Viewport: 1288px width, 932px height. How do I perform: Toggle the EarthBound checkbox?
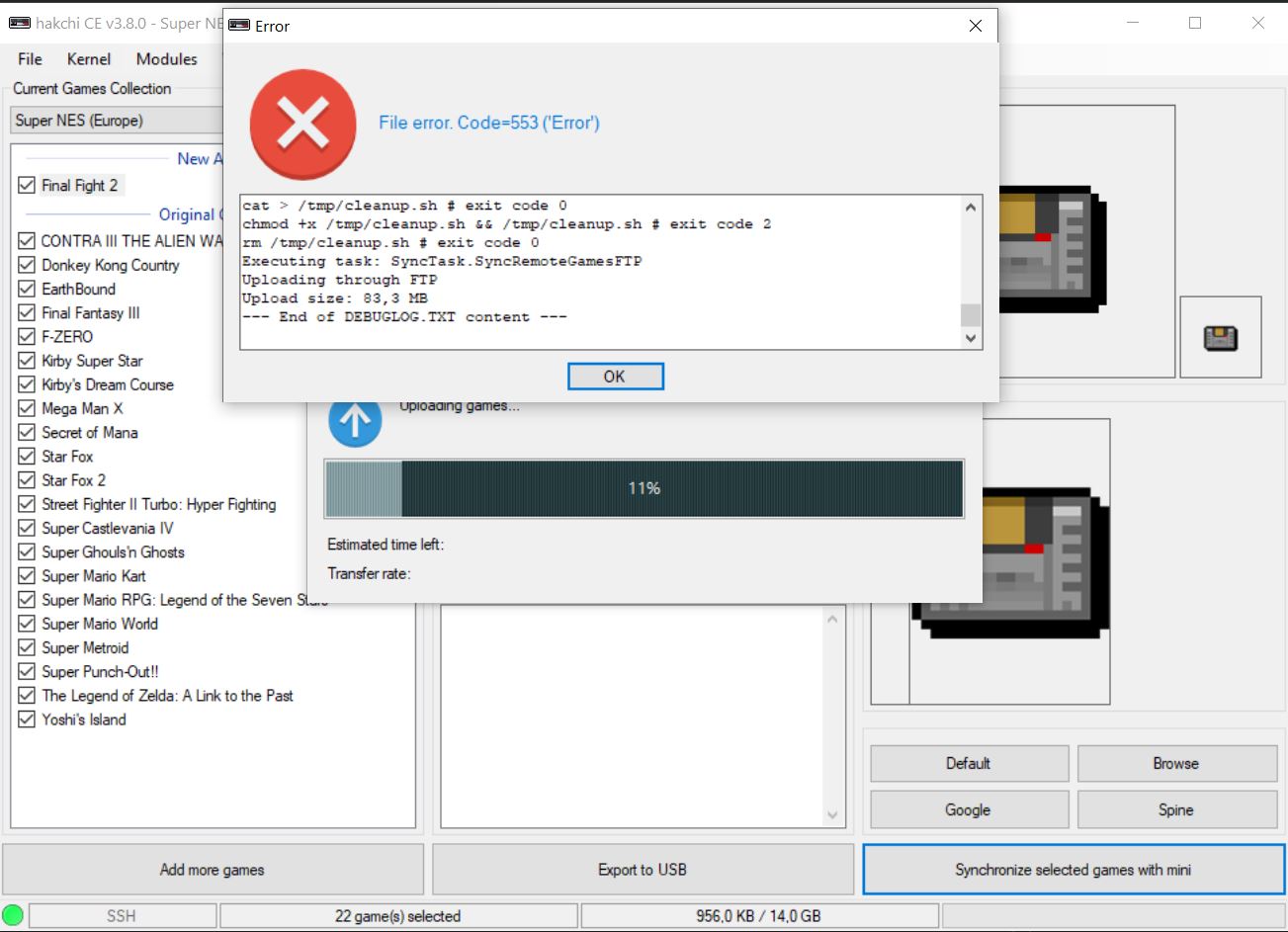[25, 289]
